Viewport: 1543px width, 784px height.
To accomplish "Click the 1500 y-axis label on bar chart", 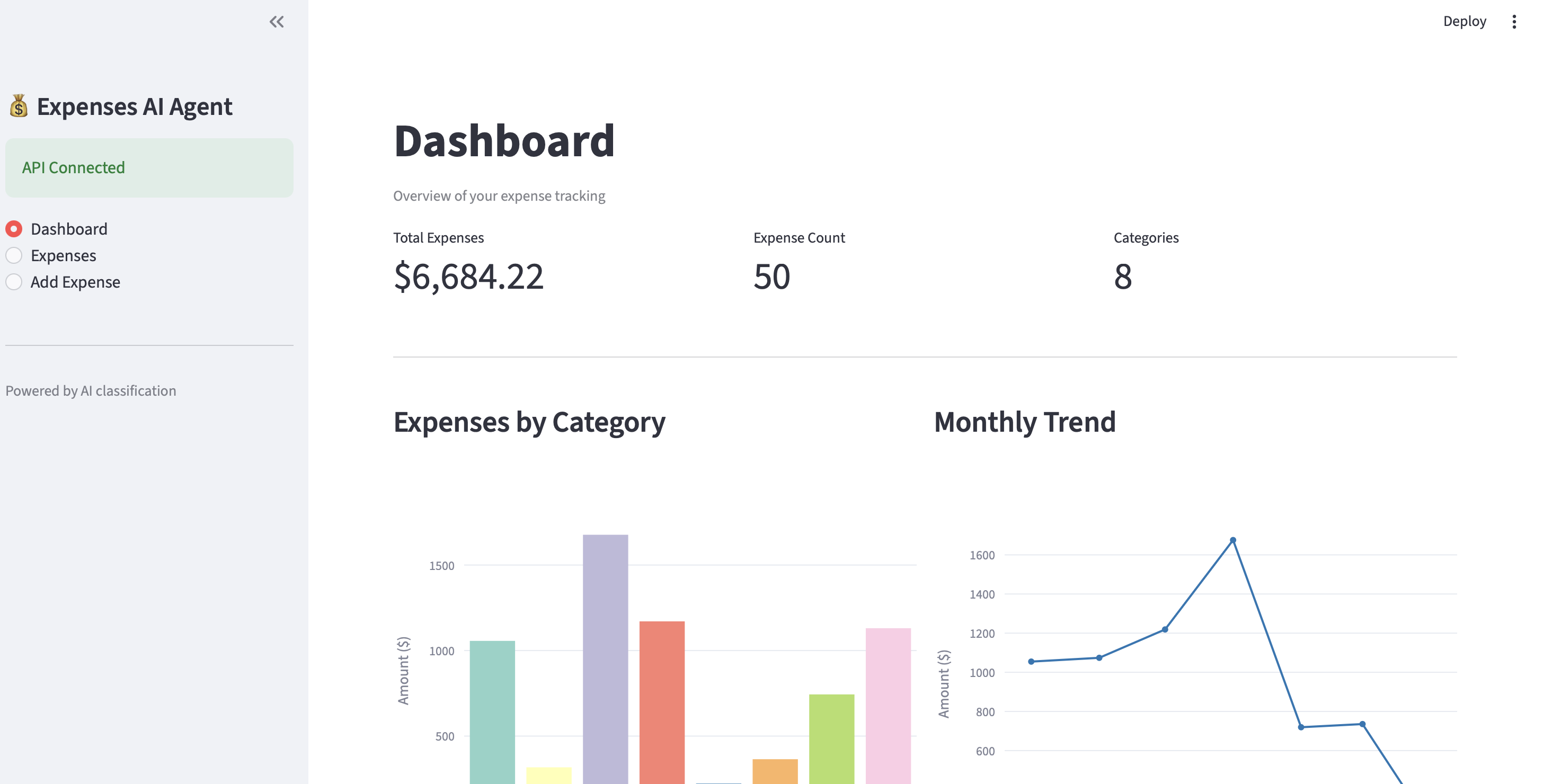I will pos(441,565).
